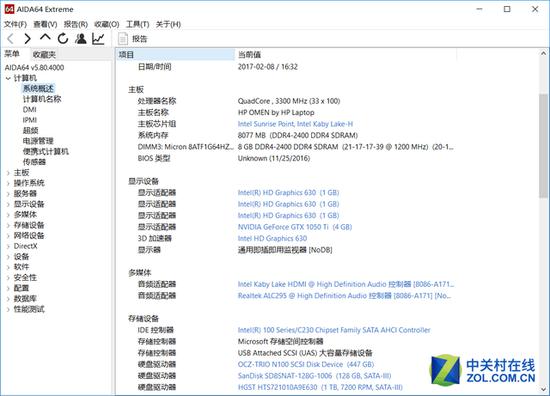
Task: Select 计算机名称 in the tree
Action: click(x=42, y=99)
